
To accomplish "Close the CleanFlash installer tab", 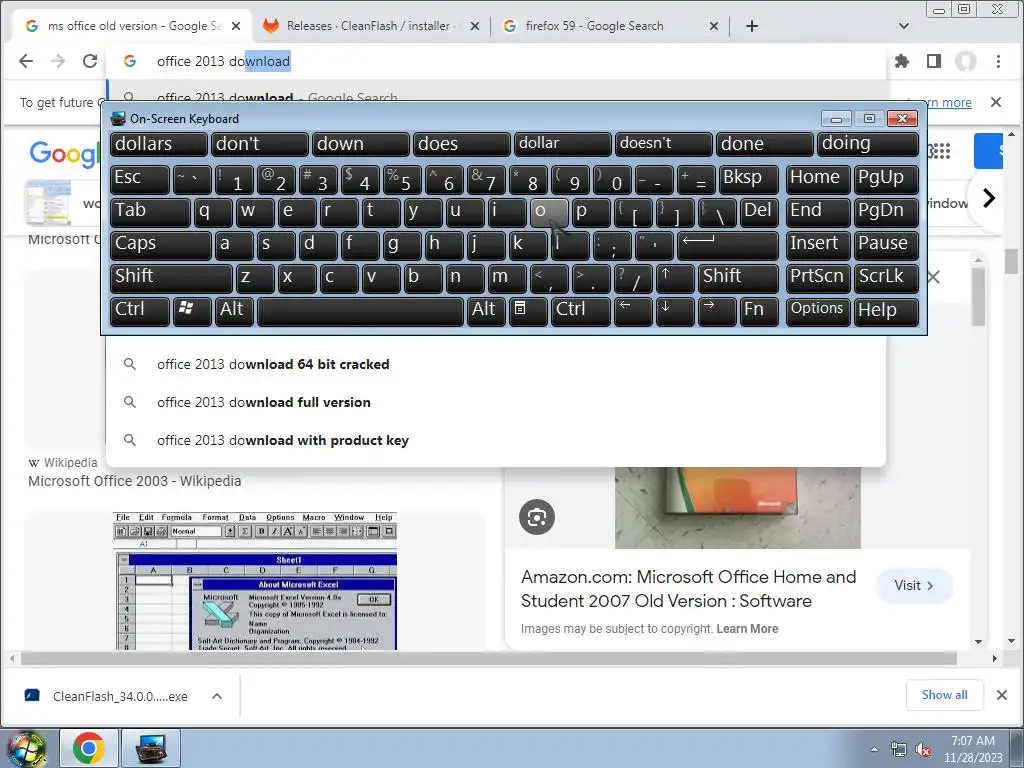I will pos(475,26).
